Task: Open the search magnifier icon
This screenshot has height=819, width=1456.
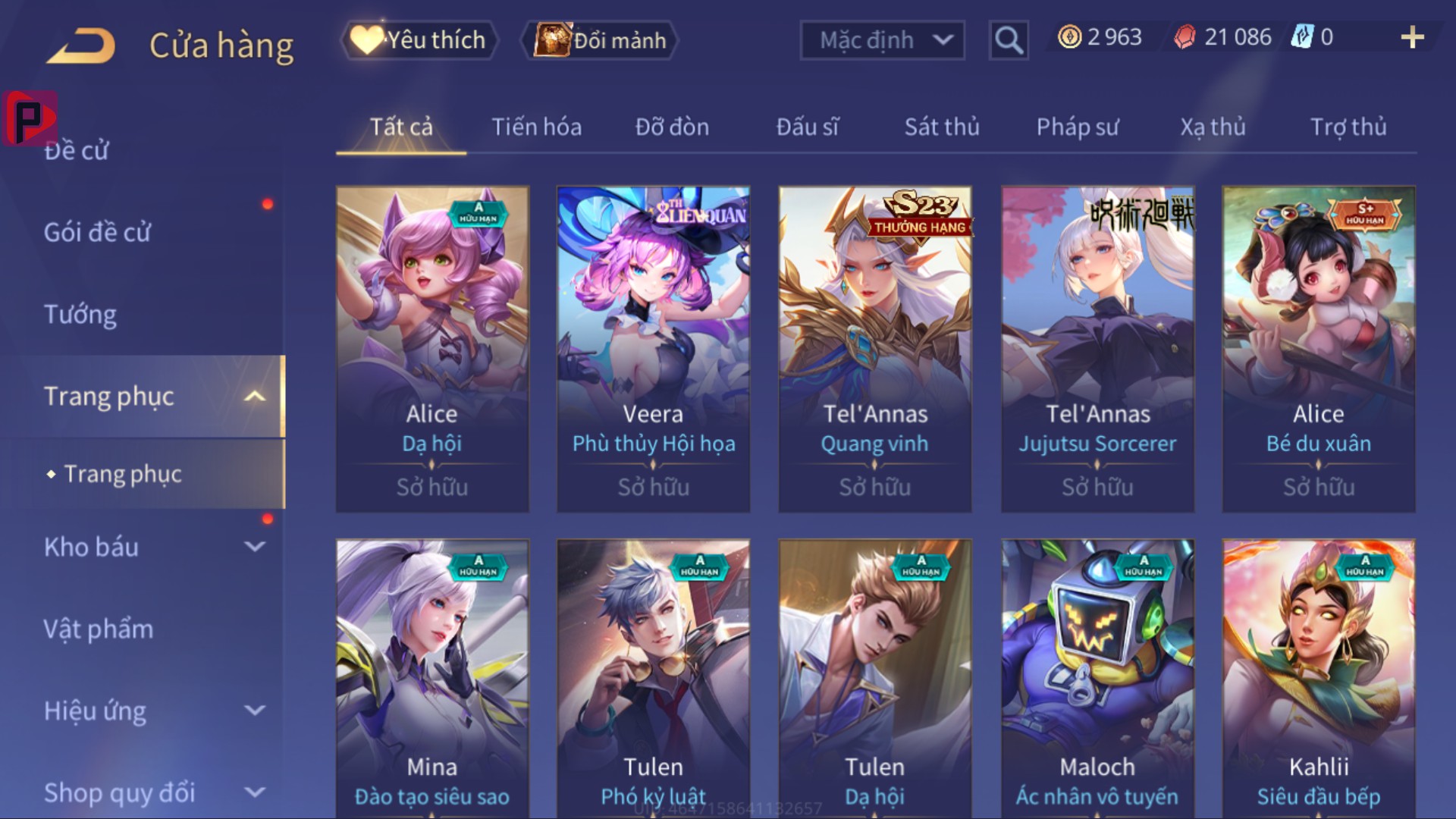Action: (1009, 39)
